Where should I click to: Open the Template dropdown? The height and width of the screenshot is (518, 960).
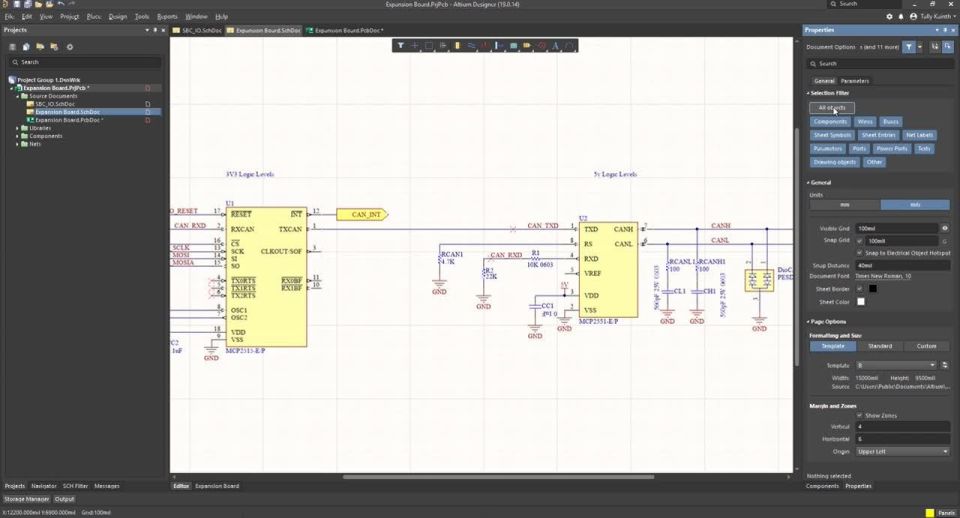[x=896, y=365]
